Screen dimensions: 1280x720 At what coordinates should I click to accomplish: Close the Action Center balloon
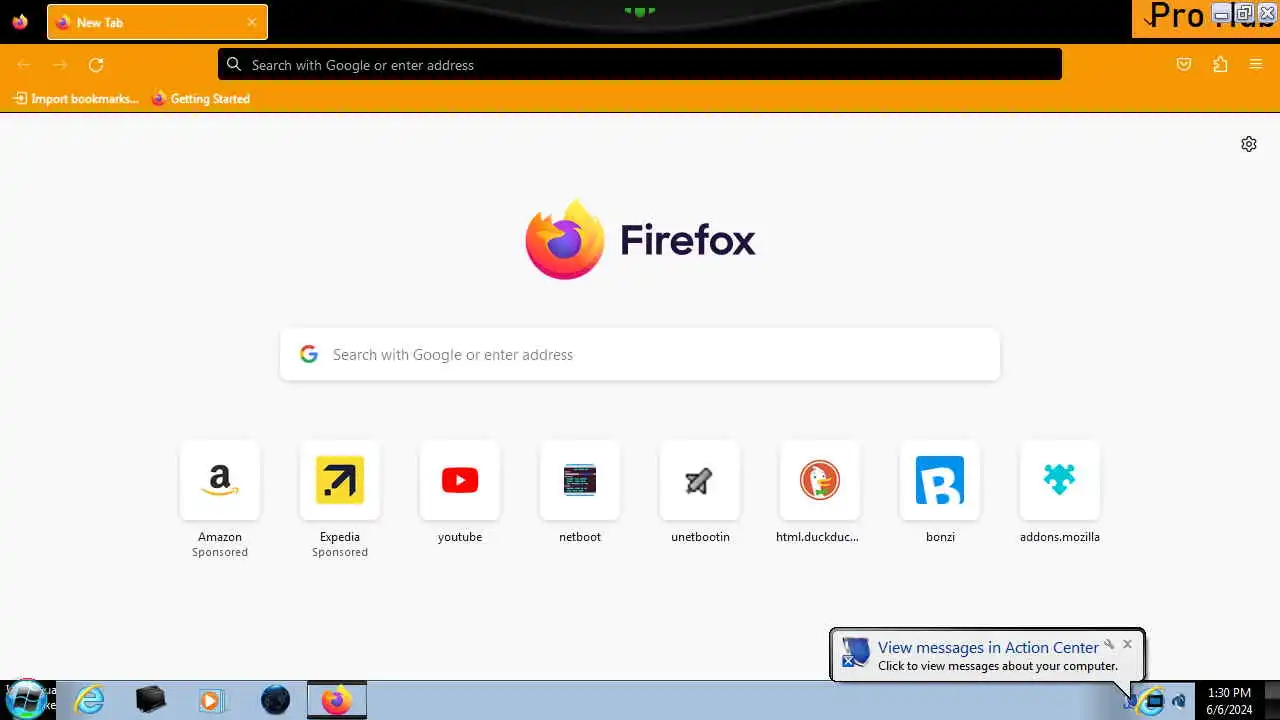(x=1127, y=644)
